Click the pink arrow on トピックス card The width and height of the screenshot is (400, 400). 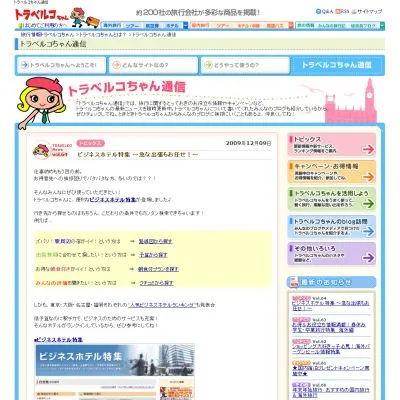click(368, 149)
